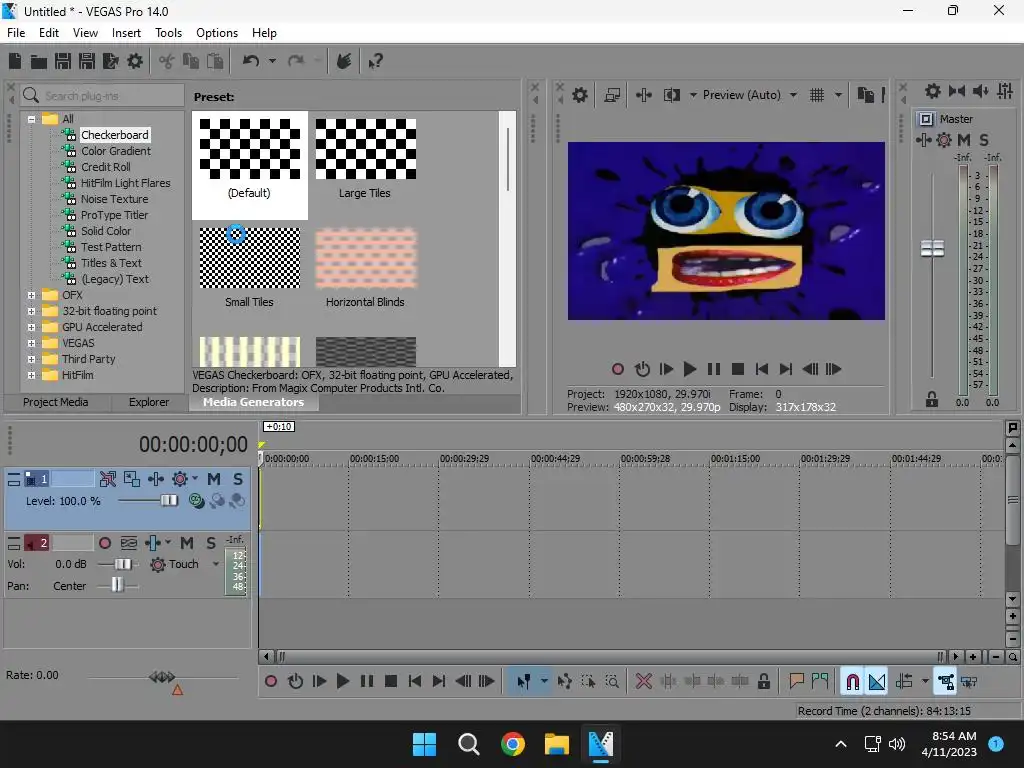
Task: Click the Lock event padlock icon
Action: click(763, 682)
